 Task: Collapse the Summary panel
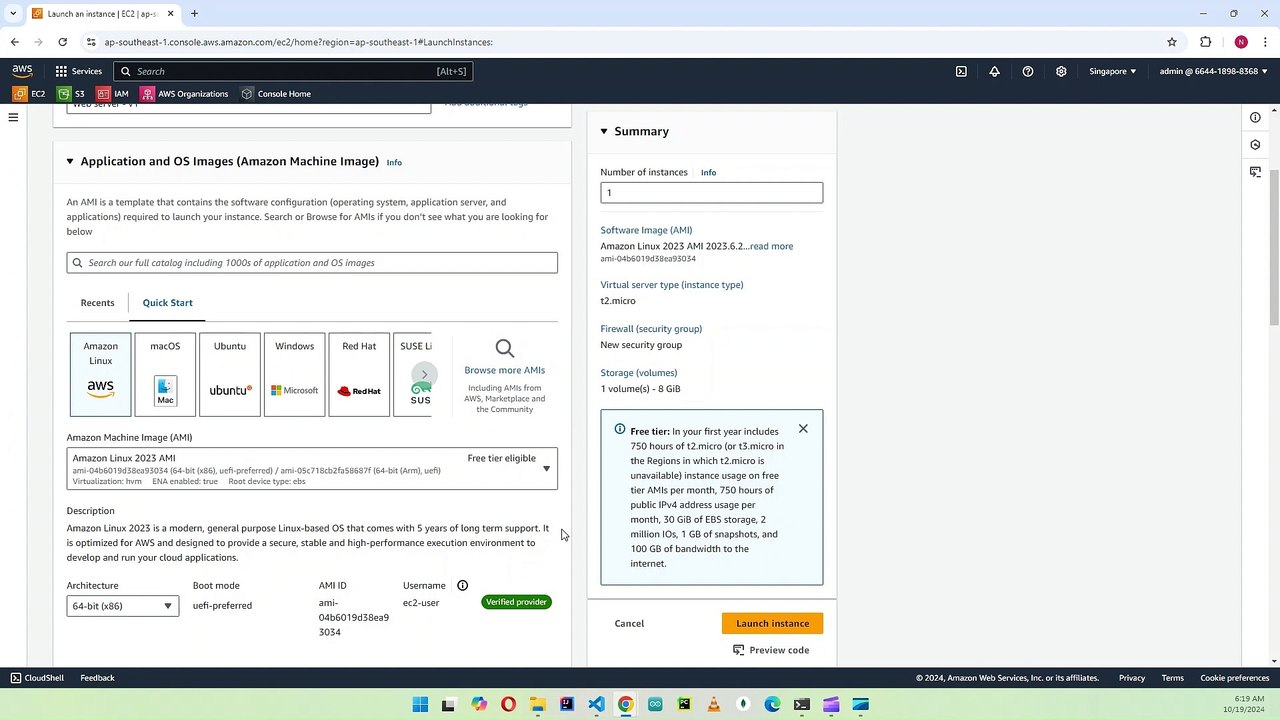604,131
